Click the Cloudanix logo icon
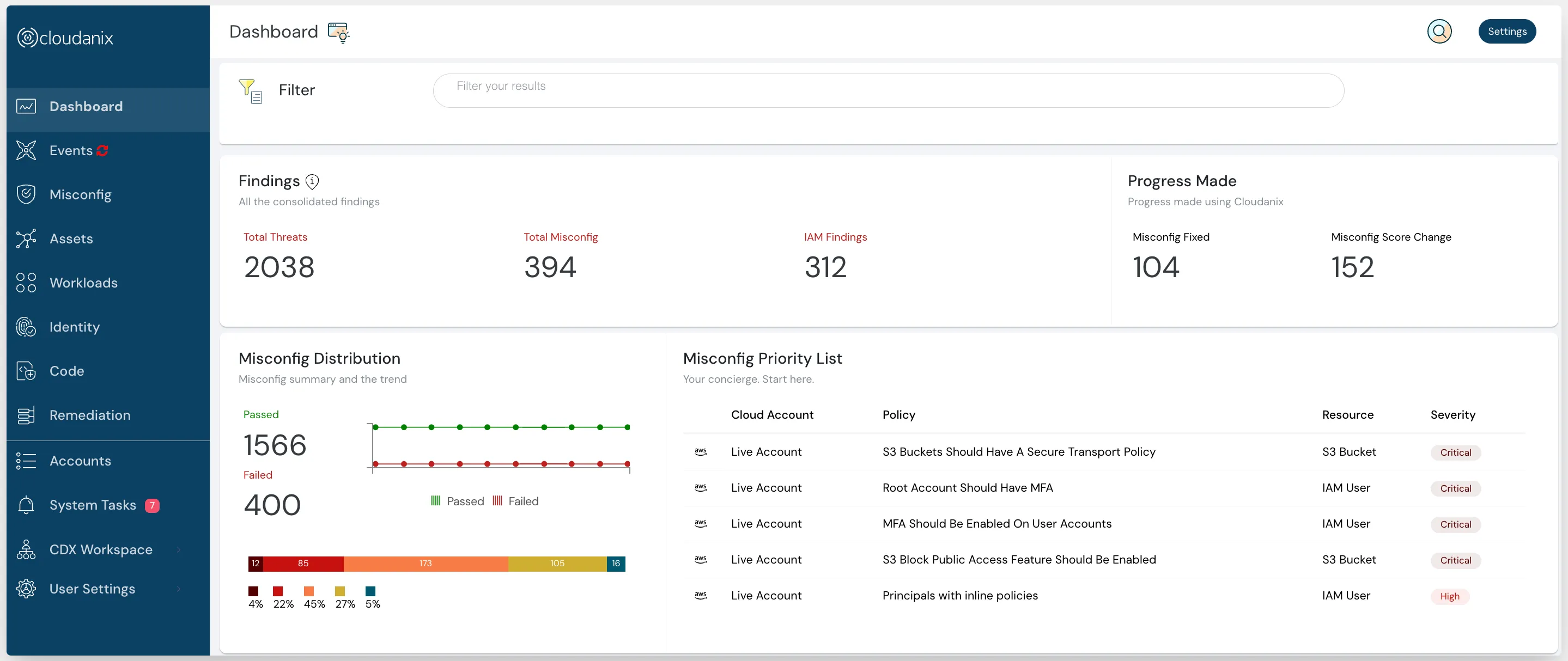The height and width of the screenshot is (661, 1568). pos(27,38)
